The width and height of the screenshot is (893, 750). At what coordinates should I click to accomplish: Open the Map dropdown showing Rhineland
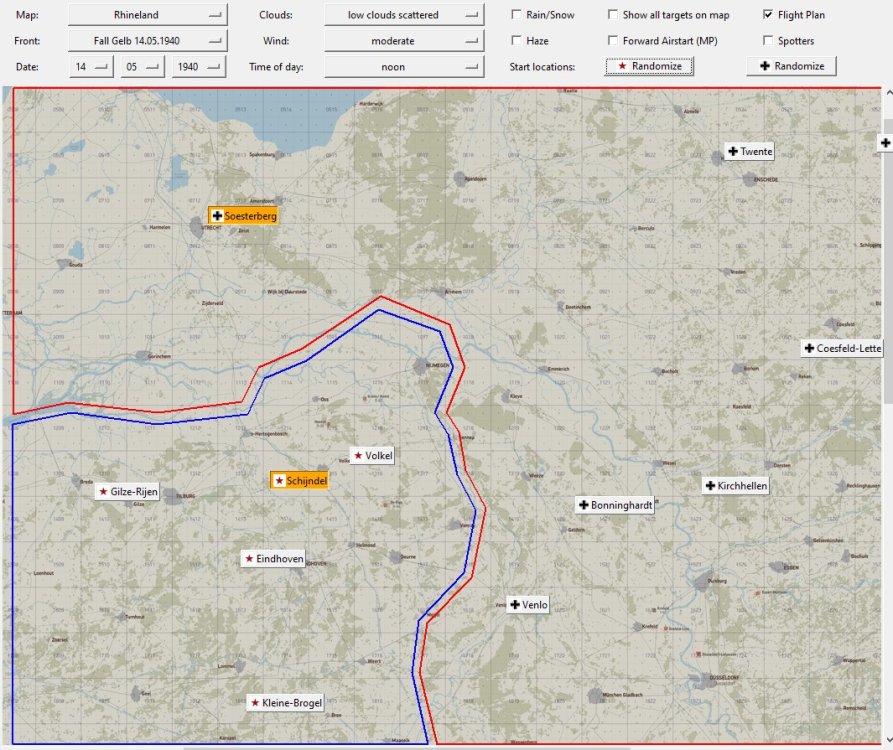pos(148,15)
